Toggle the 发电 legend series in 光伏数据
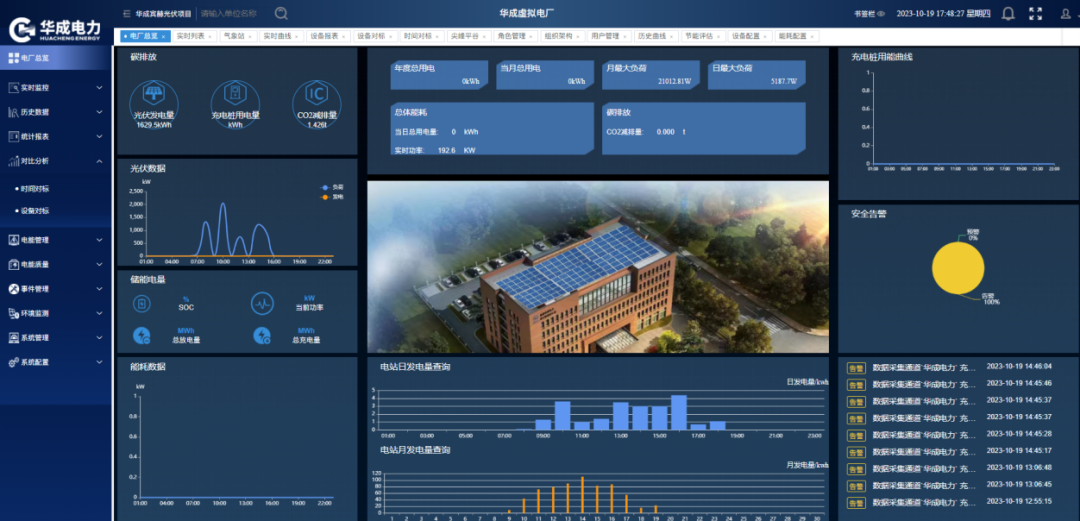The image size is (1080, 521). pyautogui.click(x=333, y=197)
